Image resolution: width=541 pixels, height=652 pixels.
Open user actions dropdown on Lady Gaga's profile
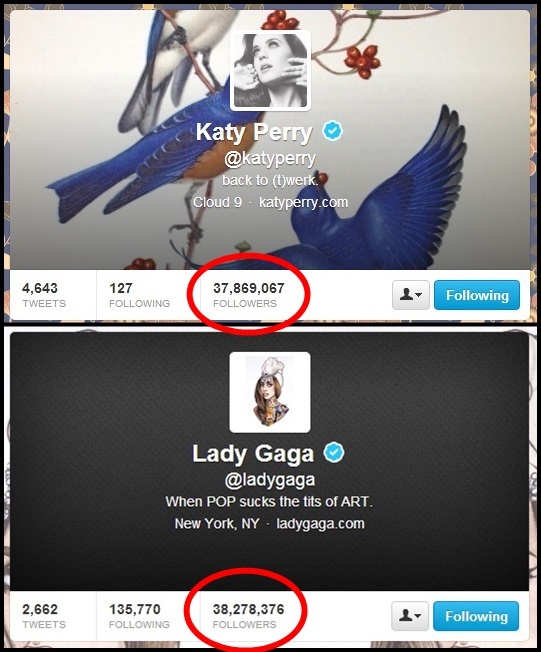[410, 616]
